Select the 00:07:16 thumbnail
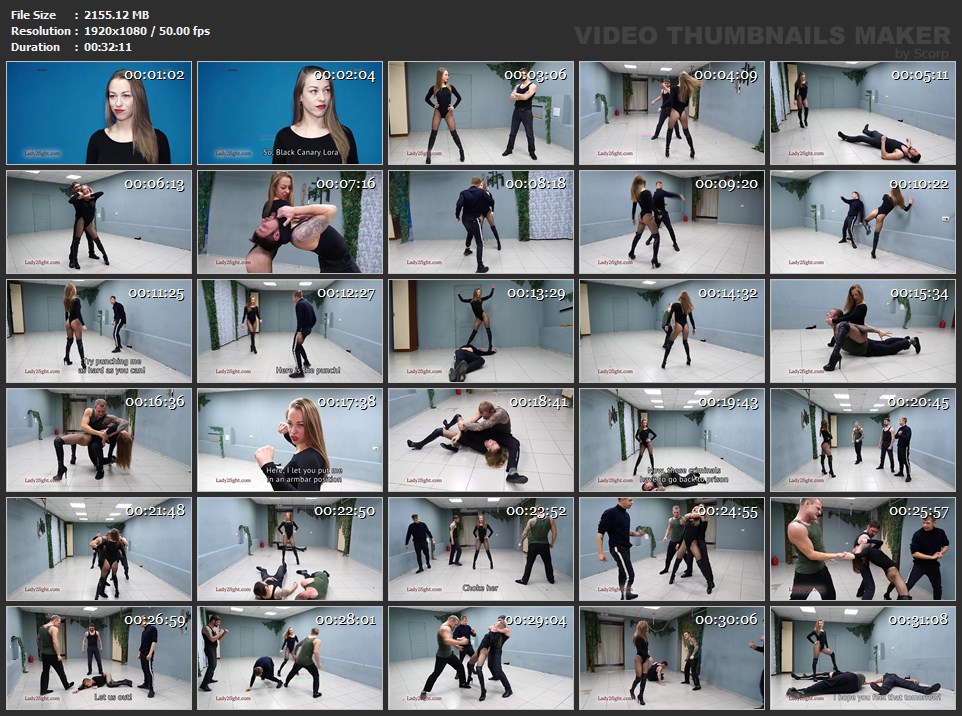The image size is (962, 716). 290,222
